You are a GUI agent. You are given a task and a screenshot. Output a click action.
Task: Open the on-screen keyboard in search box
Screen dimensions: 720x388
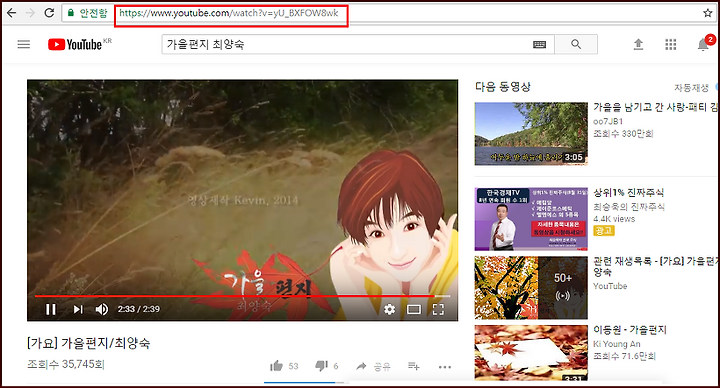540,45
